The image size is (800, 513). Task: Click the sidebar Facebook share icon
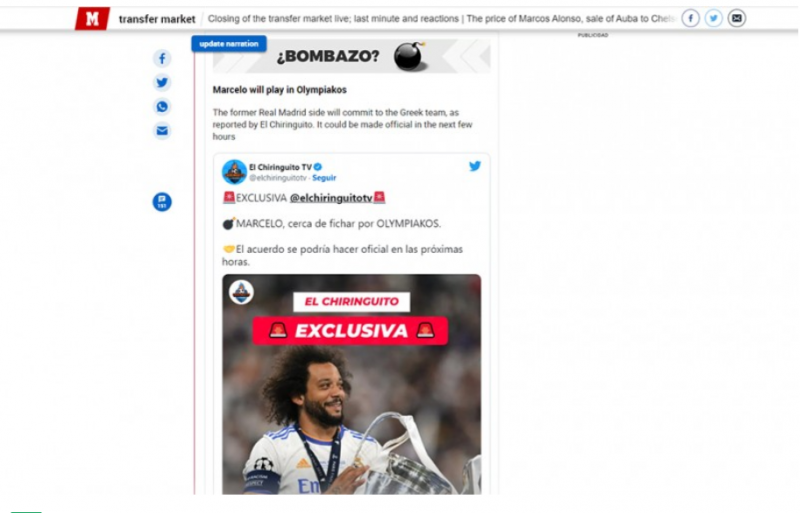pyautogui.click(x=162, y=58)
